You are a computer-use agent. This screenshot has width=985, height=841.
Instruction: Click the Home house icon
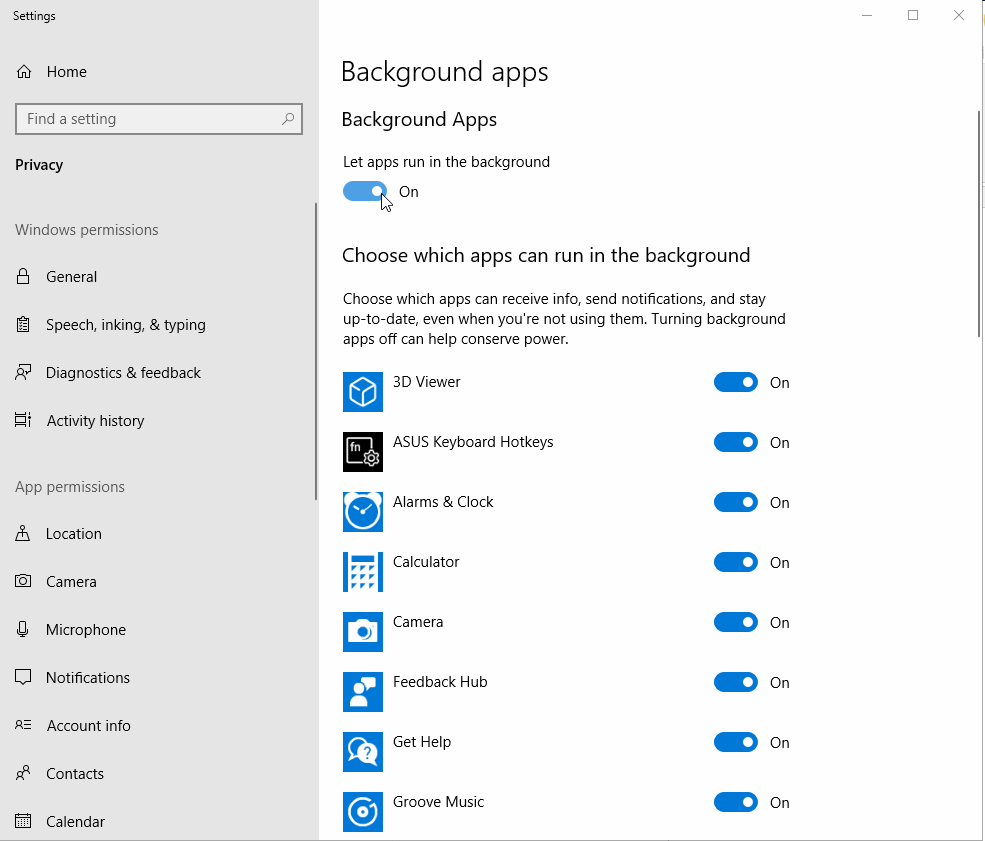tap(24, 72)
